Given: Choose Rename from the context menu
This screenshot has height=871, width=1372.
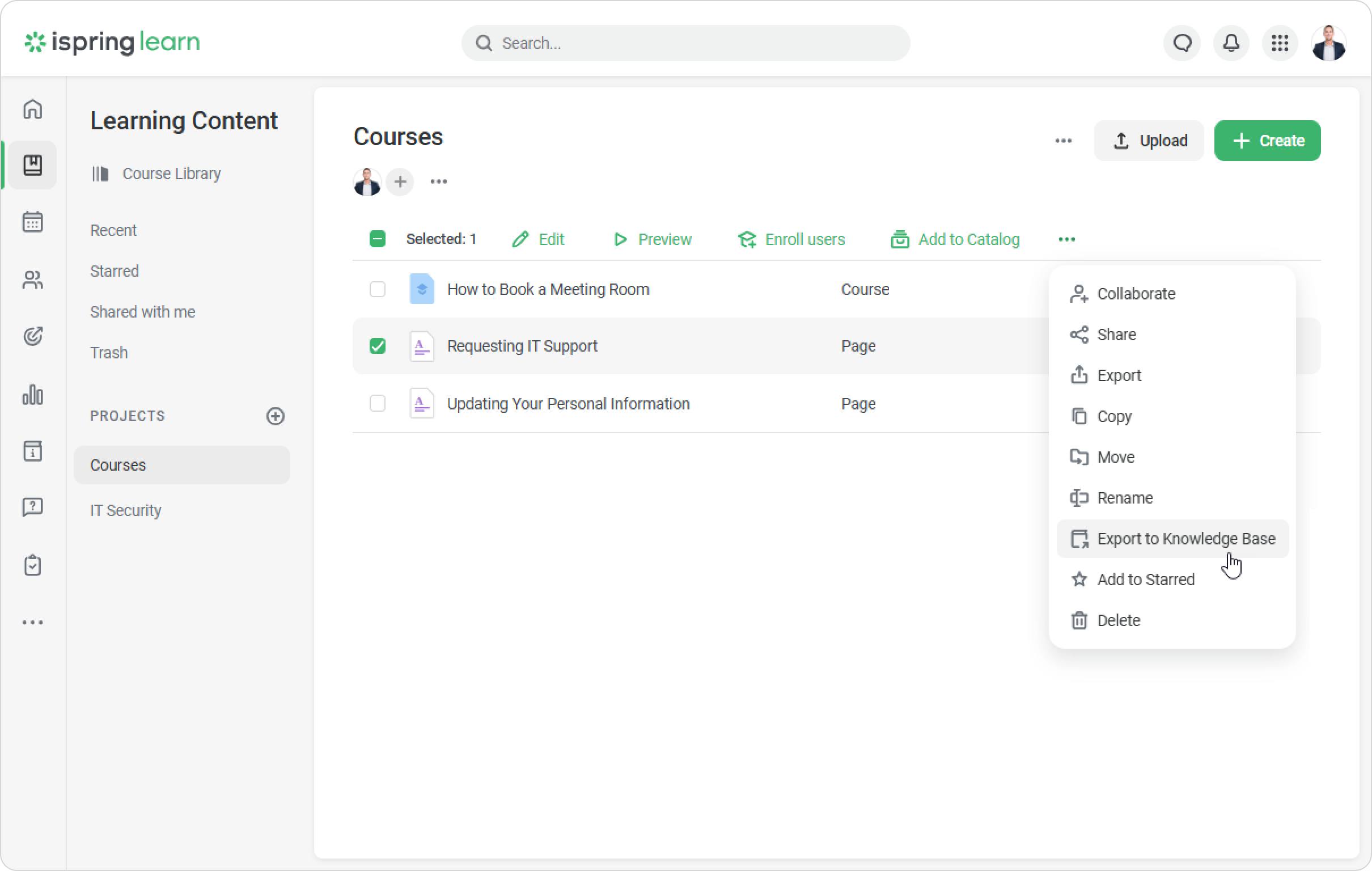Looking at the screenshot, I should point(1125,498).
